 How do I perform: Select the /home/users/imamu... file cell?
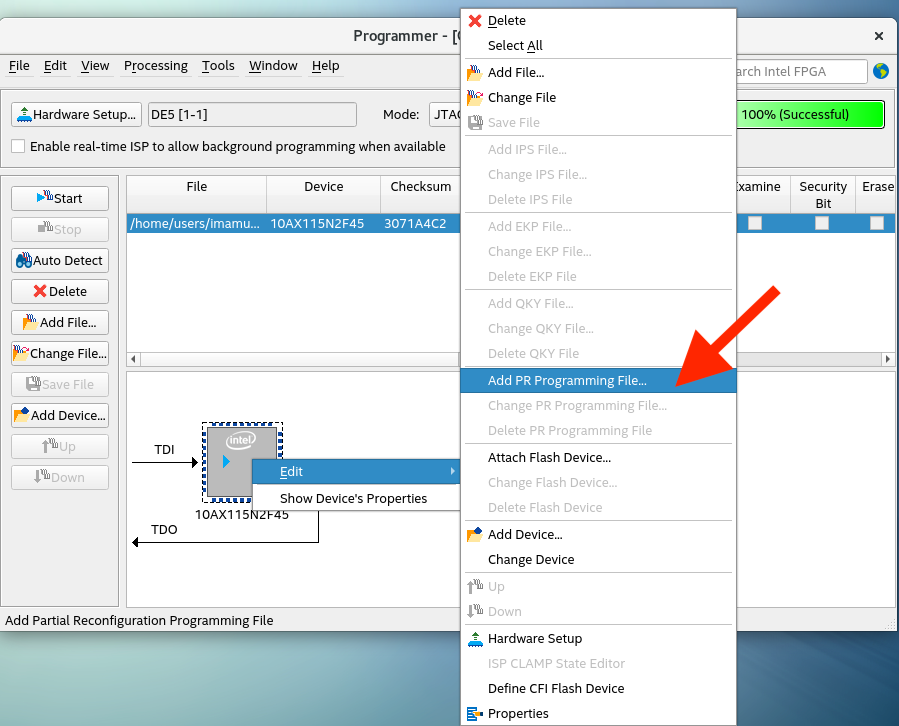tap(196, 224)
